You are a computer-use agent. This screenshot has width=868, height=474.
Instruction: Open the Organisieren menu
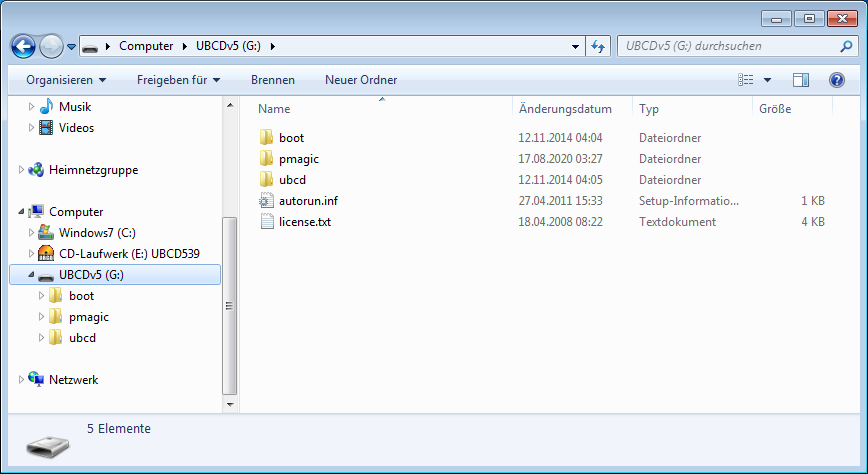pos(66,80)
